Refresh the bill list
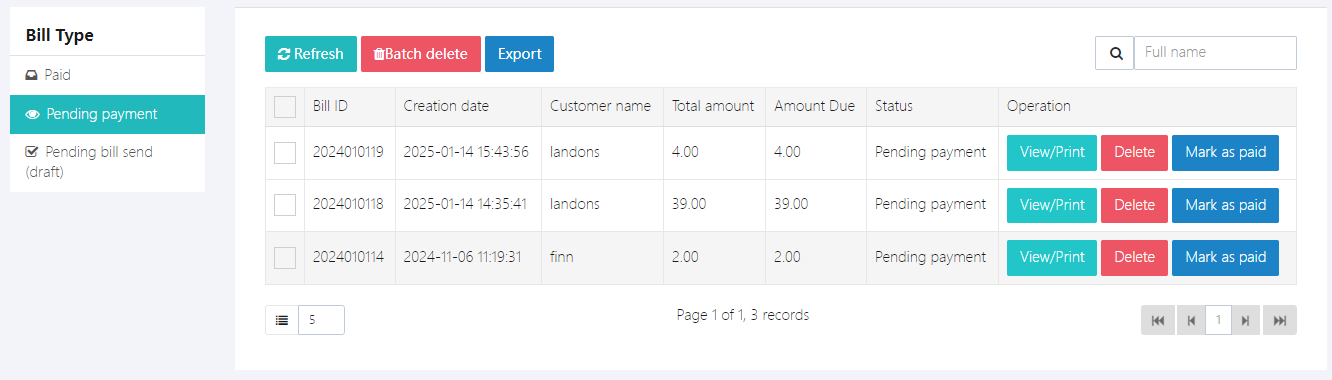 pyautogui.click(x=311, y=54)
